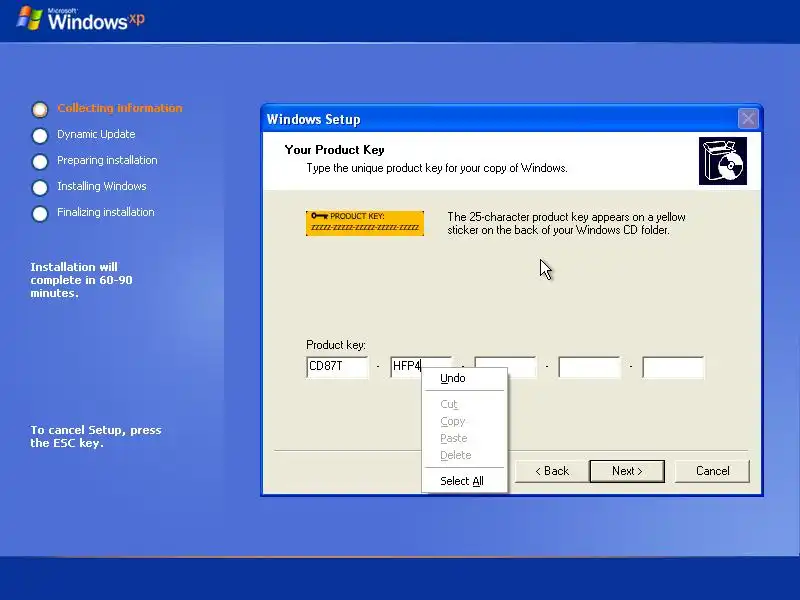This screenshot has height=600, width=800.
Task: Choose Cut from the context menu
Action: 464,404
